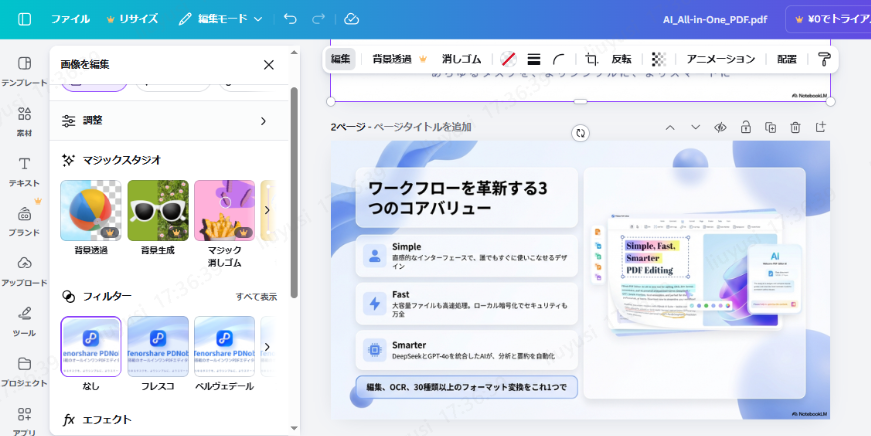Open the transparency checkerboard icon

point(658,59)
